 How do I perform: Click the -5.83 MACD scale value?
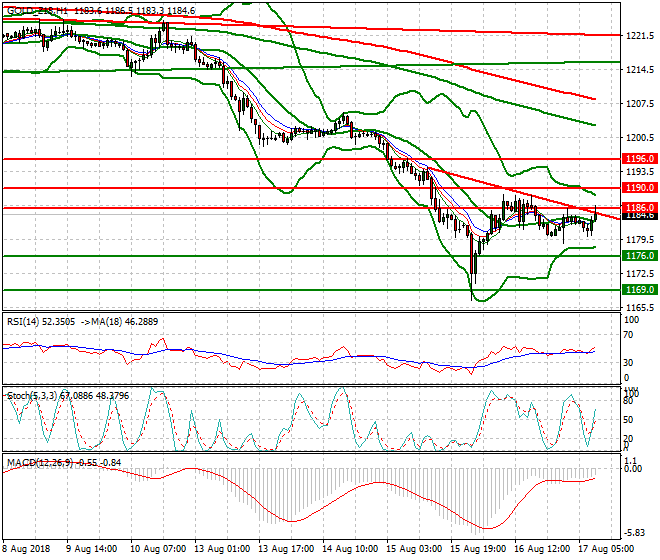point(635,533)
